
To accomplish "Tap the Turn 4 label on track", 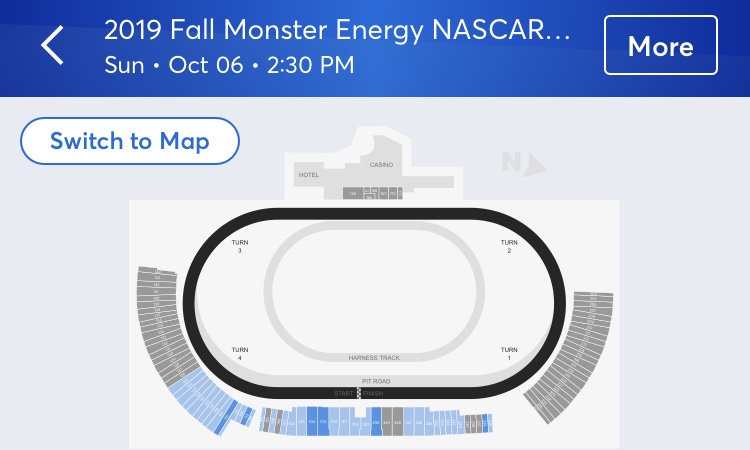I will 240,353.
